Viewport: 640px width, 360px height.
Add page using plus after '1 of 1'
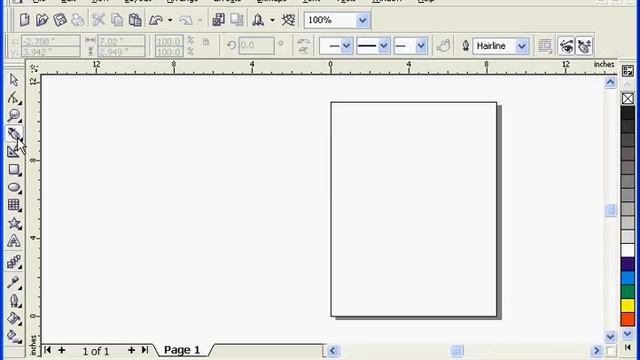click(131, 350)
